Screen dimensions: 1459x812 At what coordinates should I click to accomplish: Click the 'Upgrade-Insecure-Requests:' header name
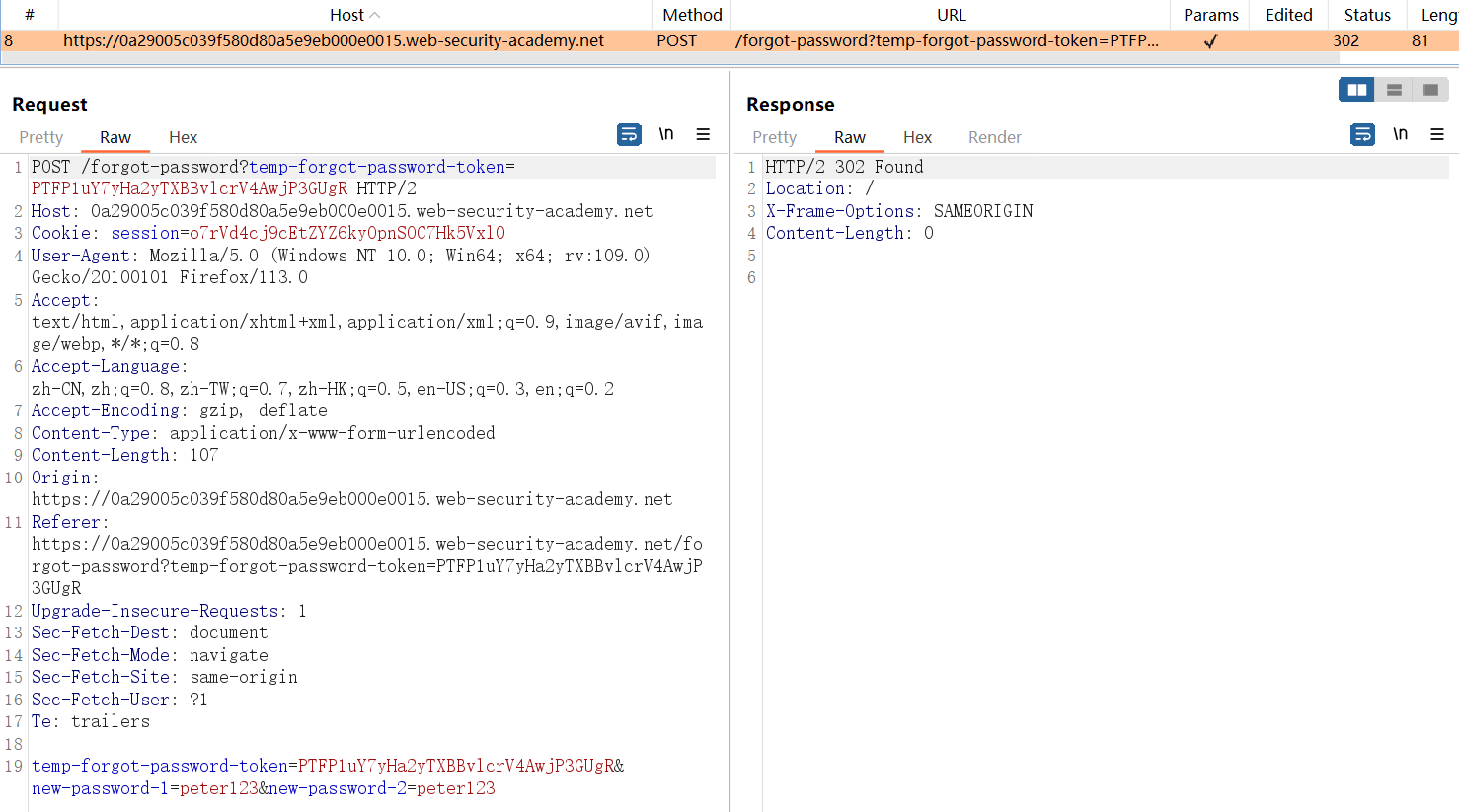click(159, 611)
